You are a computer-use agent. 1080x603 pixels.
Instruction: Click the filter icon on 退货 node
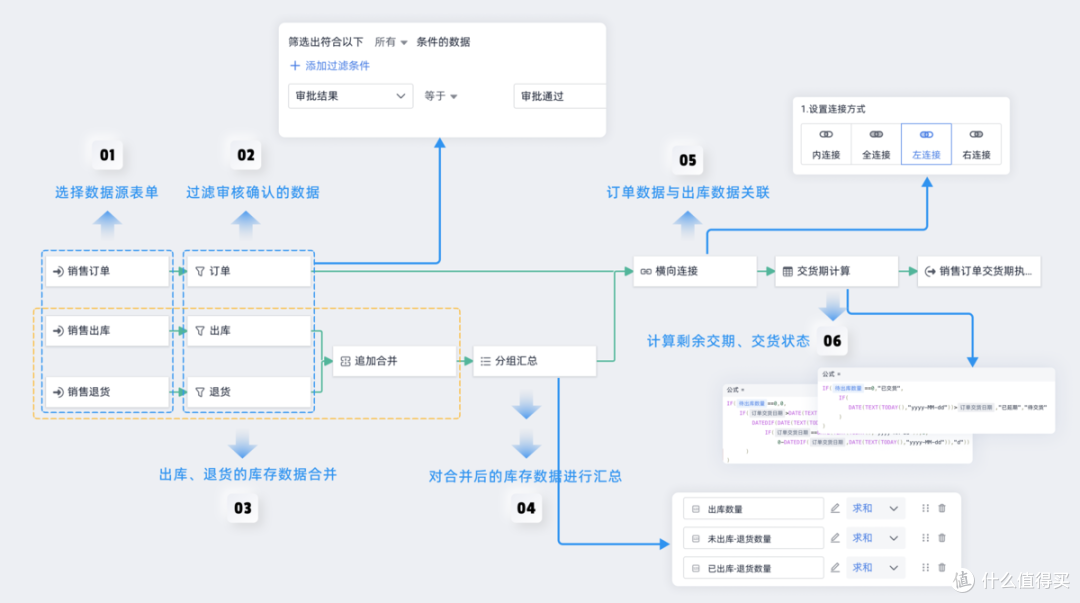coord(200,392)
